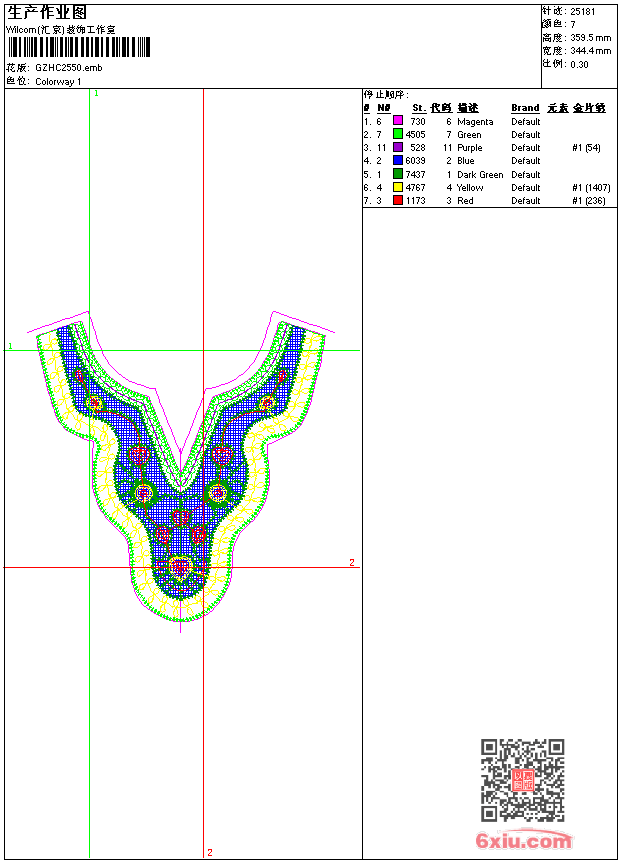Click the St. column header
This screenshot has width=620, height=860.
(x=418, y=108)
